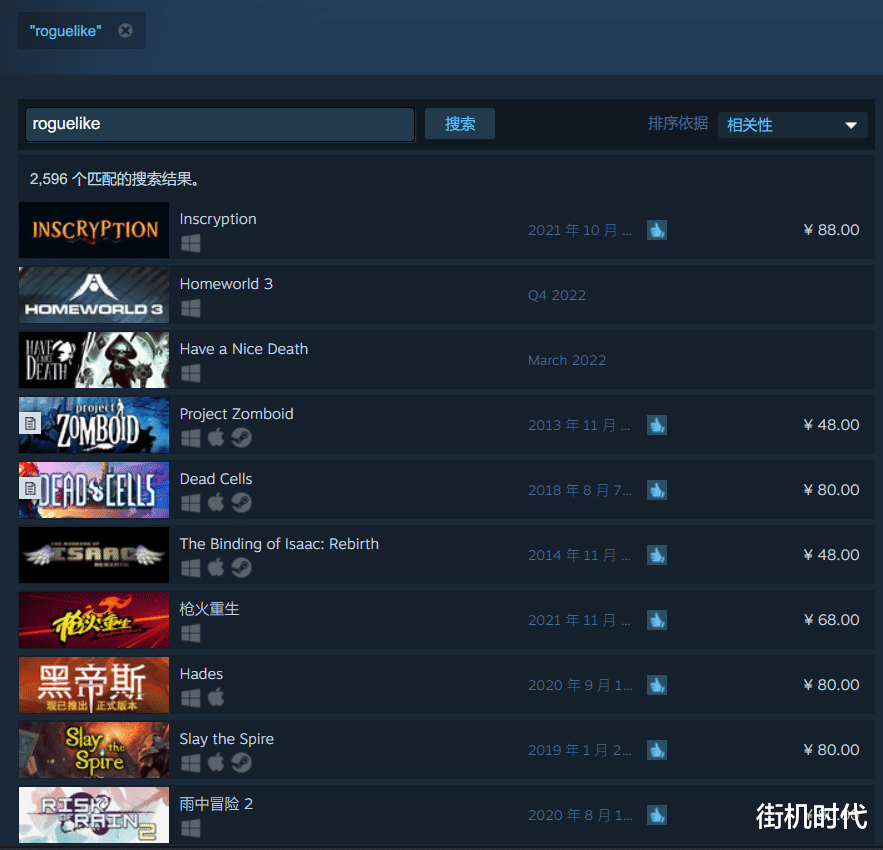Click the Windows icon under Binding of Isaac

point(191,568)
